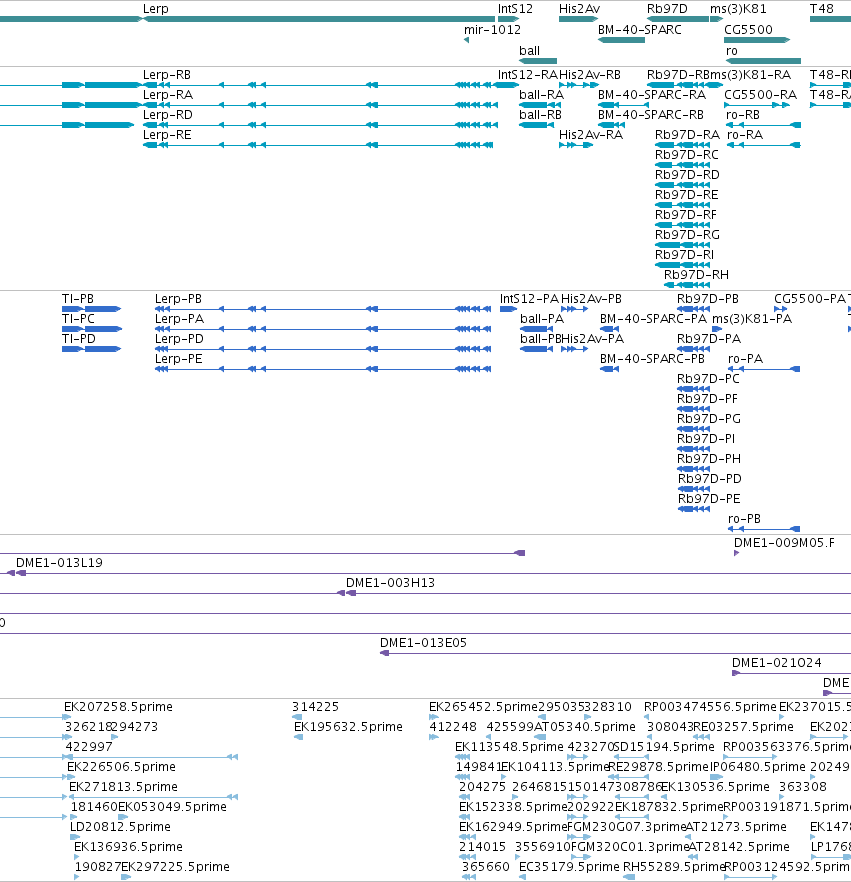Screen dimensions: 851x882
Task: Click the Lerp-PE protein label
Action: 179,359
